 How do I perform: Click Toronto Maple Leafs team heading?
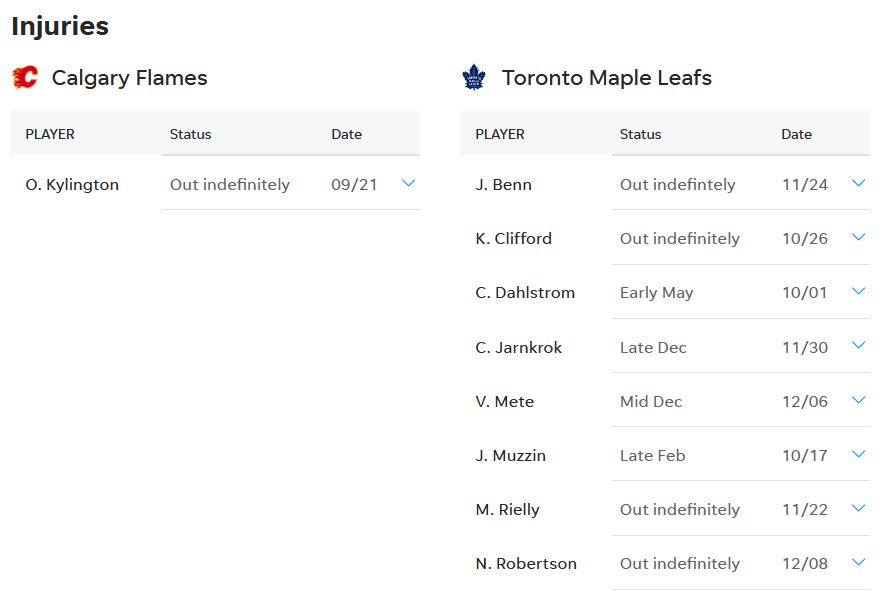coord(606,78)
